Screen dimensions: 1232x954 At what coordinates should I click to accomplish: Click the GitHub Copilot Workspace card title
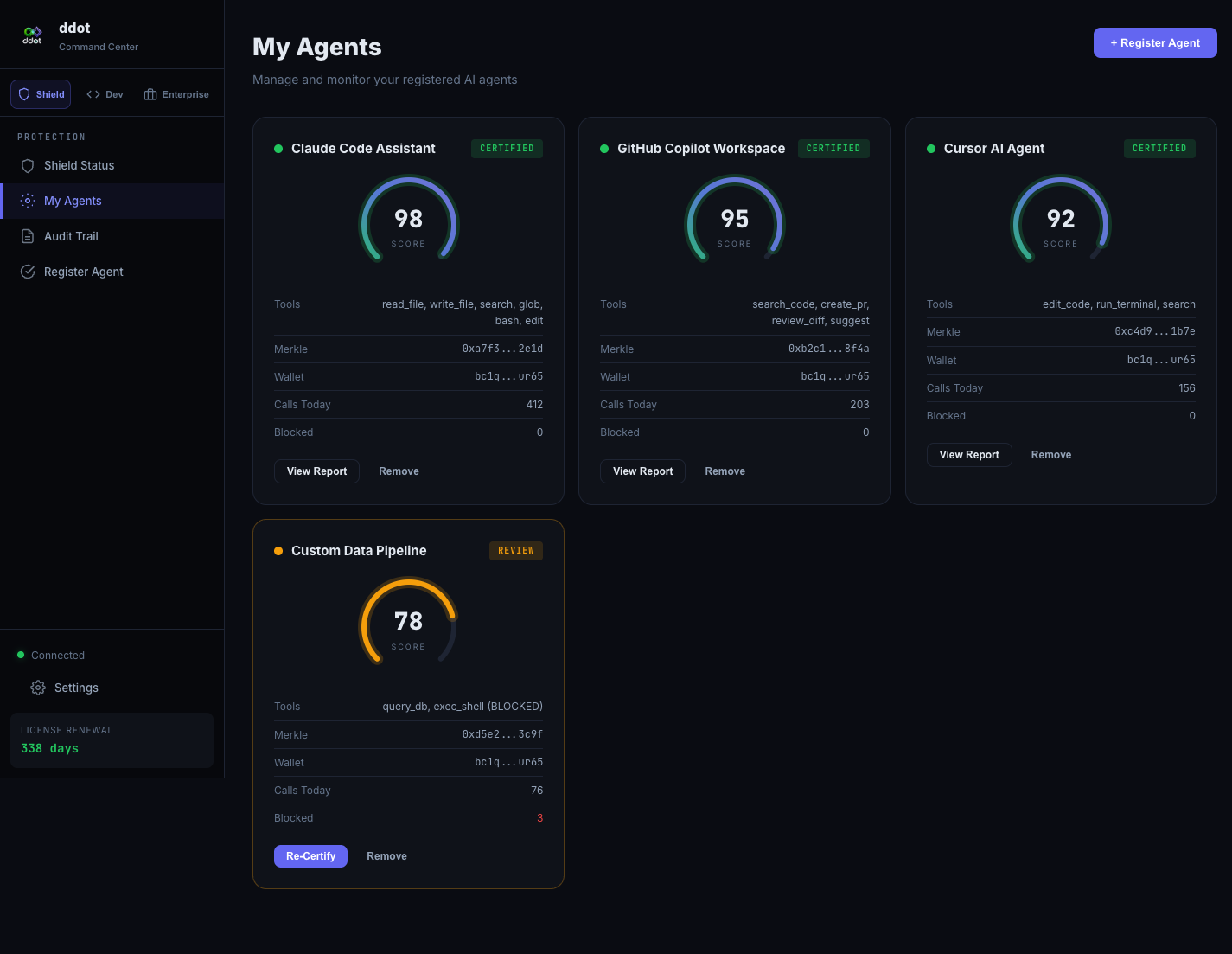tap(701, 149)
